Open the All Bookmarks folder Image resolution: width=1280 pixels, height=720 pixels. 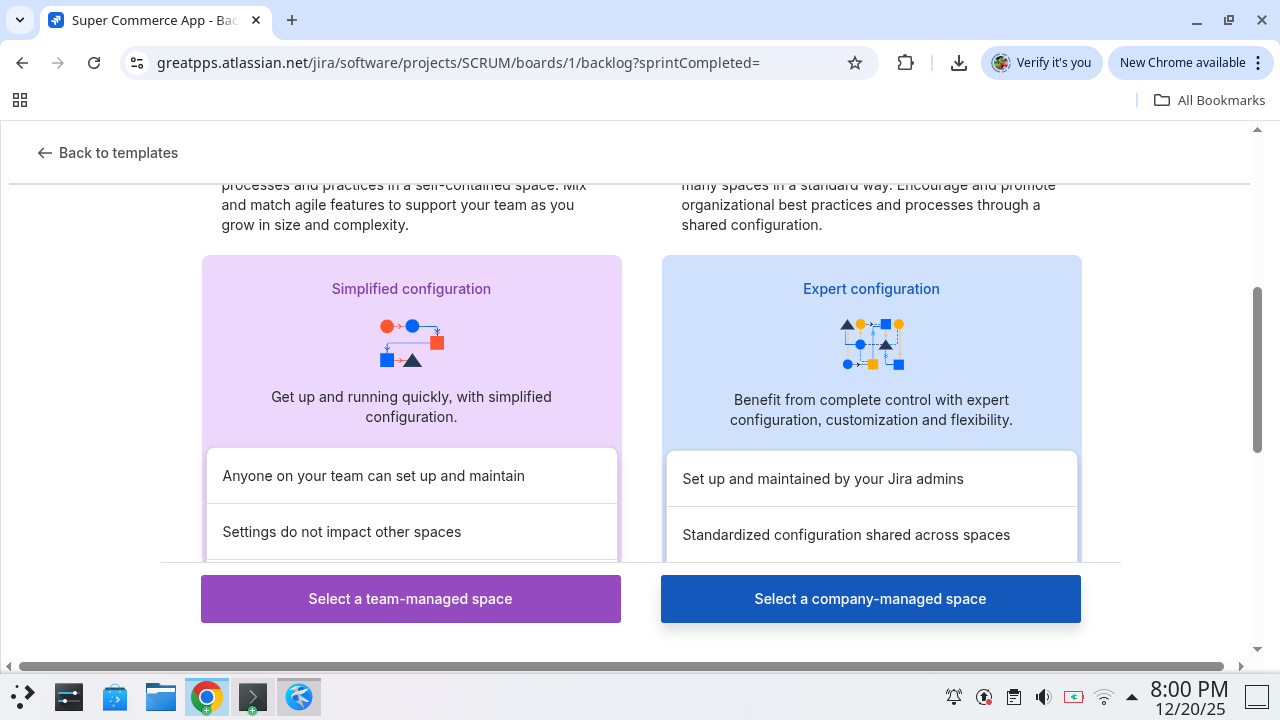[1209, 100]
